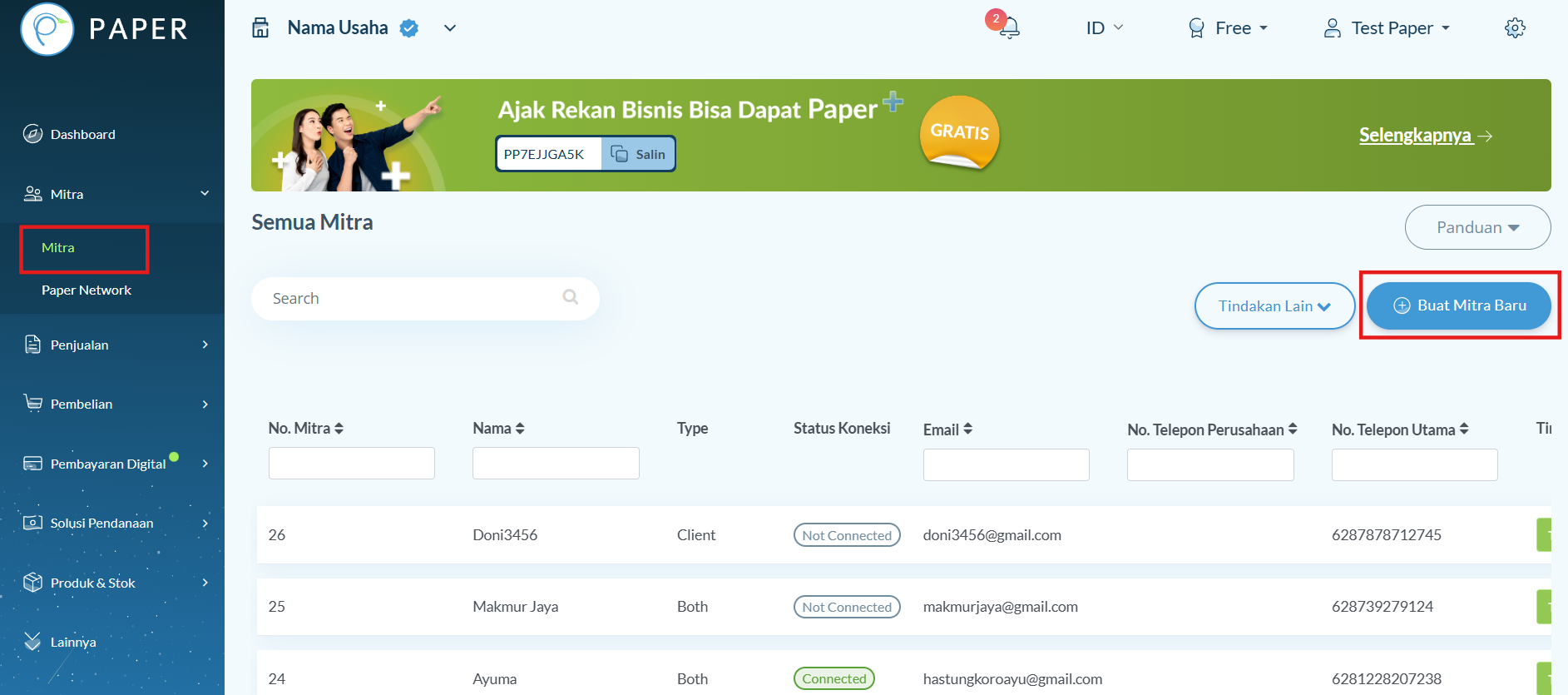Expand the Solusi Pendanaan menu arrow
This screenshot has height=695, width=1568.
[205, 523]
